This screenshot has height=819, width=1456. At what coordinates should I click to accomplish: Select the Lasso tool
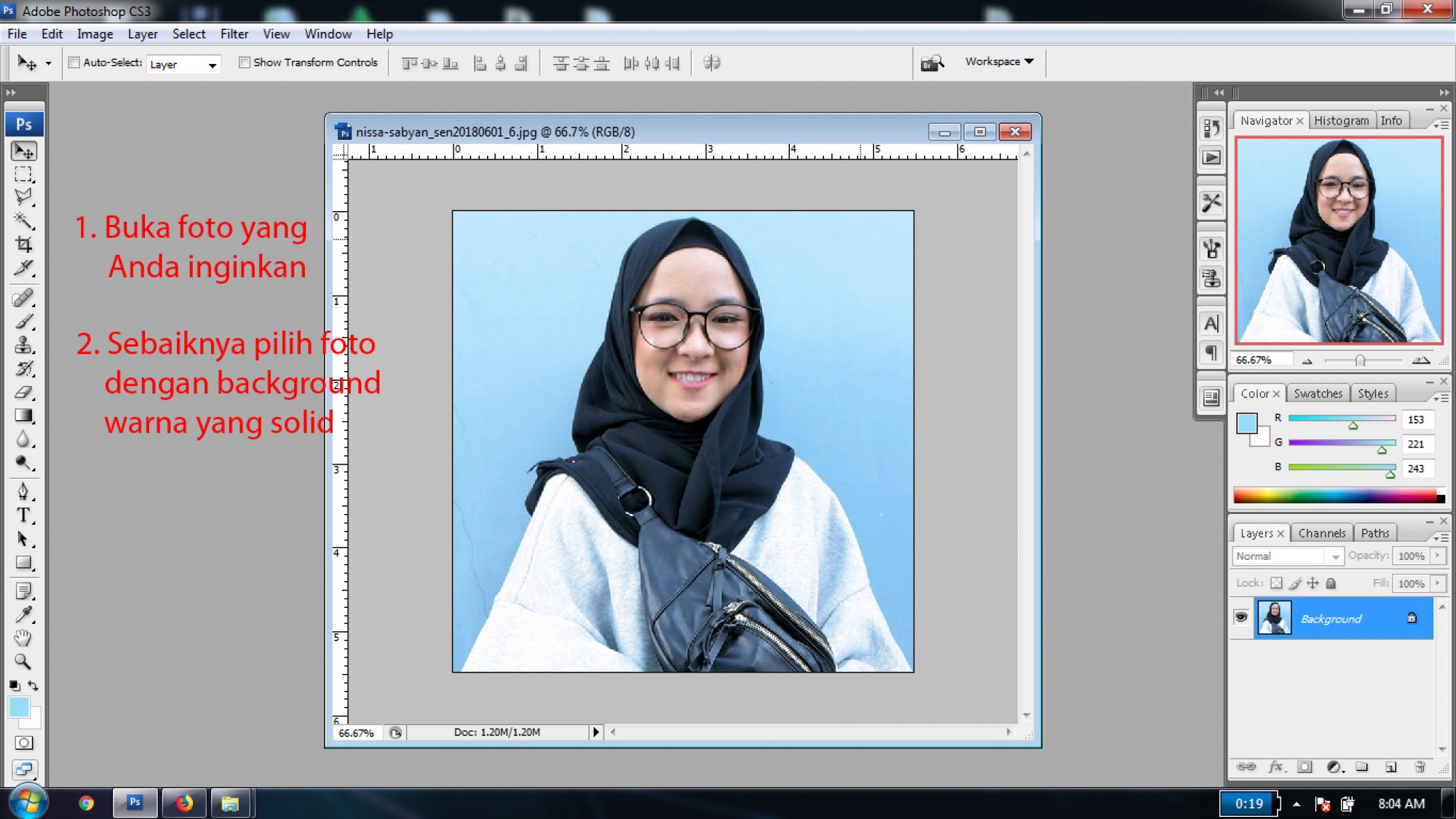[x=23, y=197]
